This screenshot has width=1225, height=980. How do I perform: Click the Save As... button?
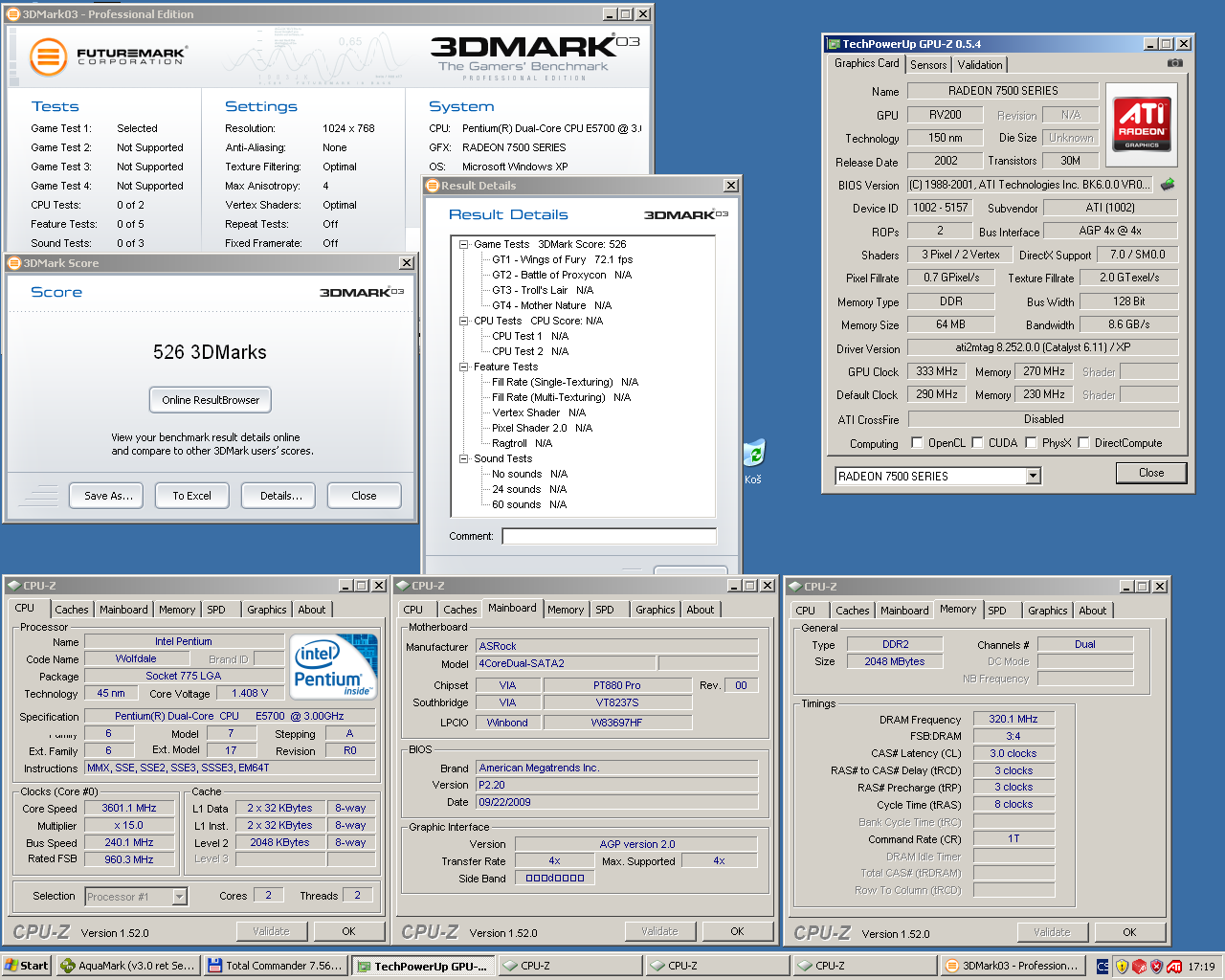[x=107, y=496]
